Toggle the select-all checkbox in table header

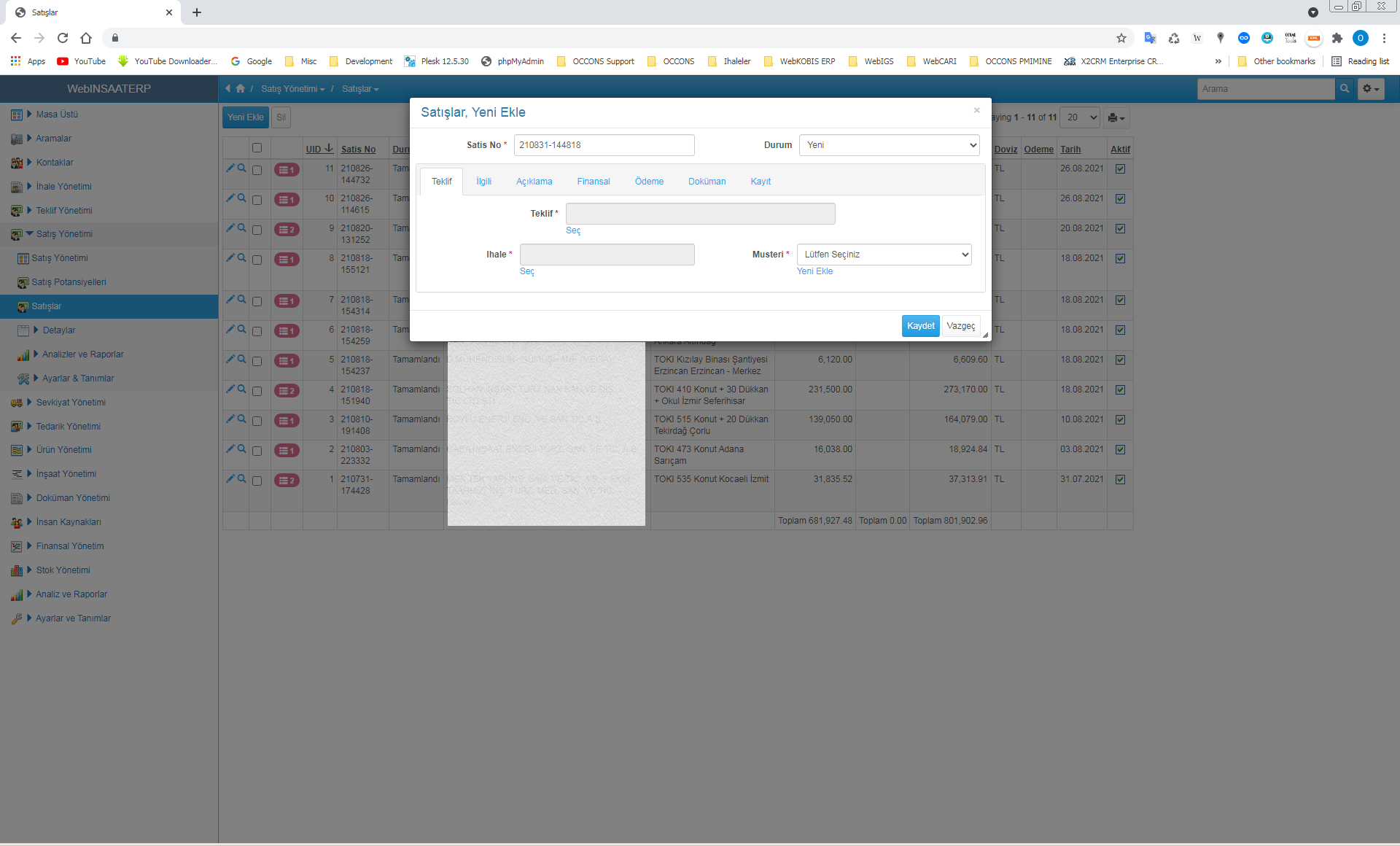click(x=257, y=147)
